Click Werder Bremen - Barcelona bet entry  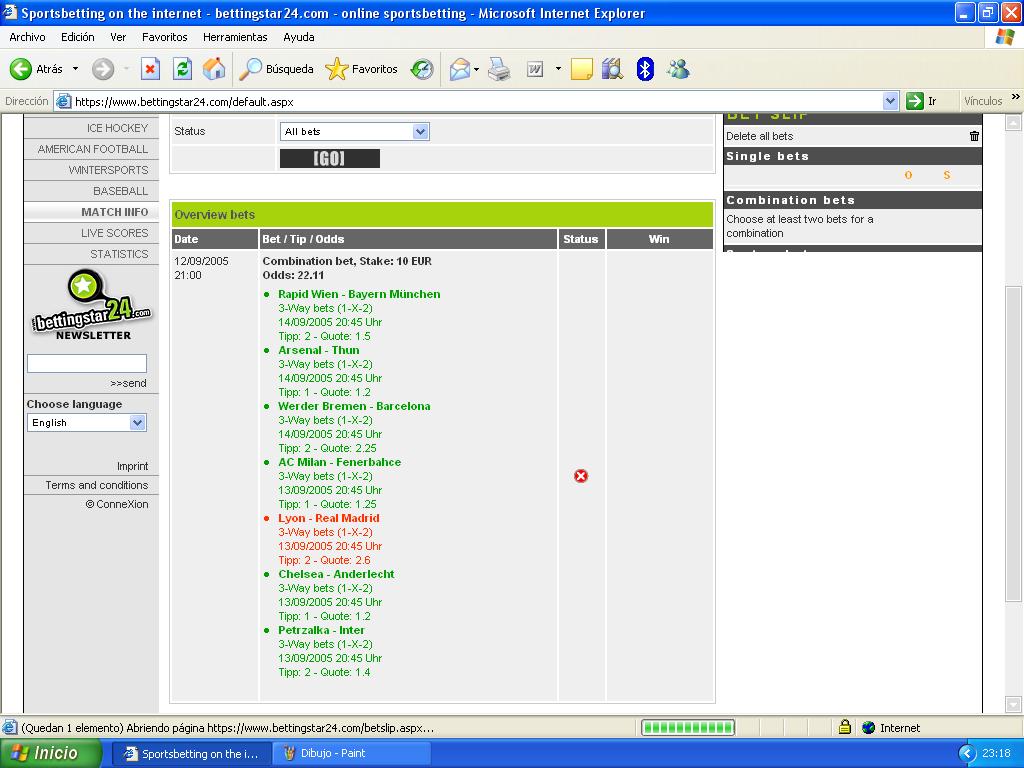354,406
